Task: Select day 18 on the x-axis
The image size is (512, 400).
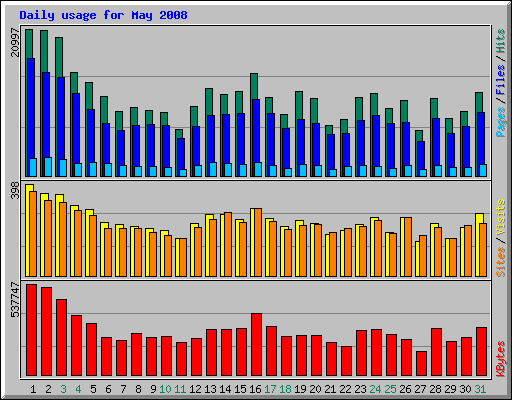Action: [285, 389]
